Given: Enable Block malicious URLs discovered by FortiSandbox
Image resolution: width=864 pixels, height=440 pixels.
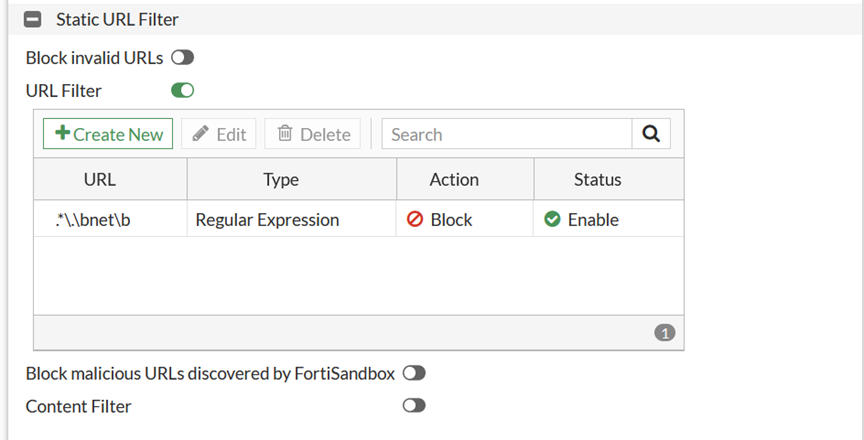Looking at the screenshot, I should pos(414,373).
